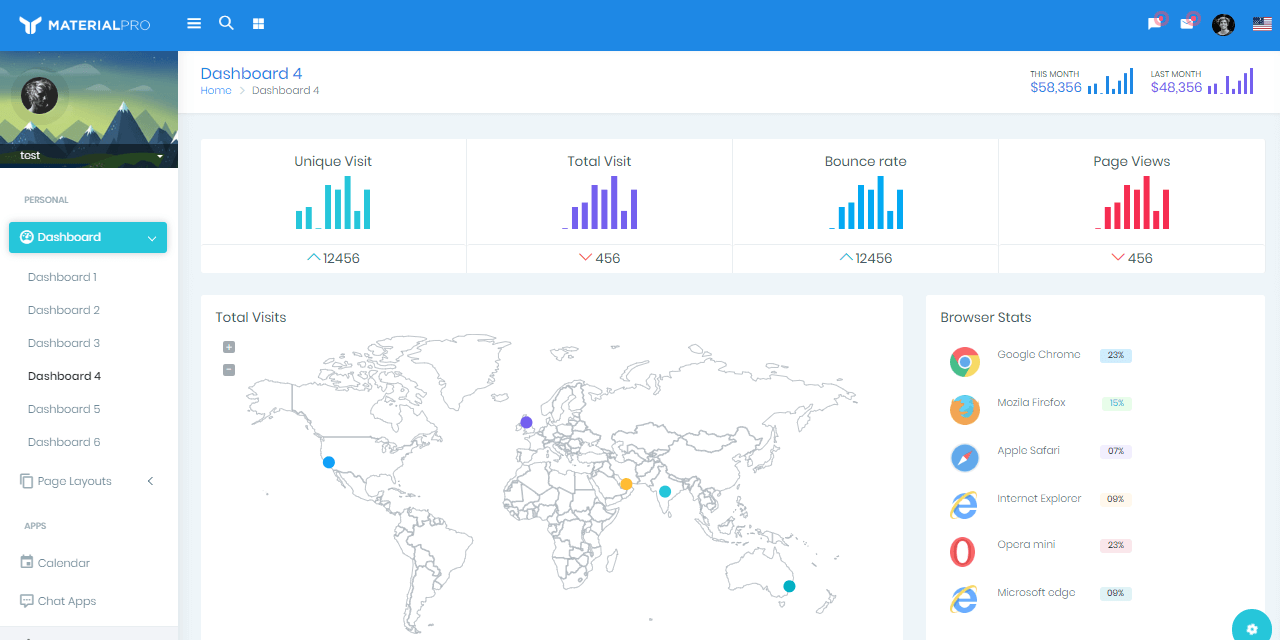Click the Calendar icon in sidebar
Screen dimensions: 1280x640
tap(26, 562)
